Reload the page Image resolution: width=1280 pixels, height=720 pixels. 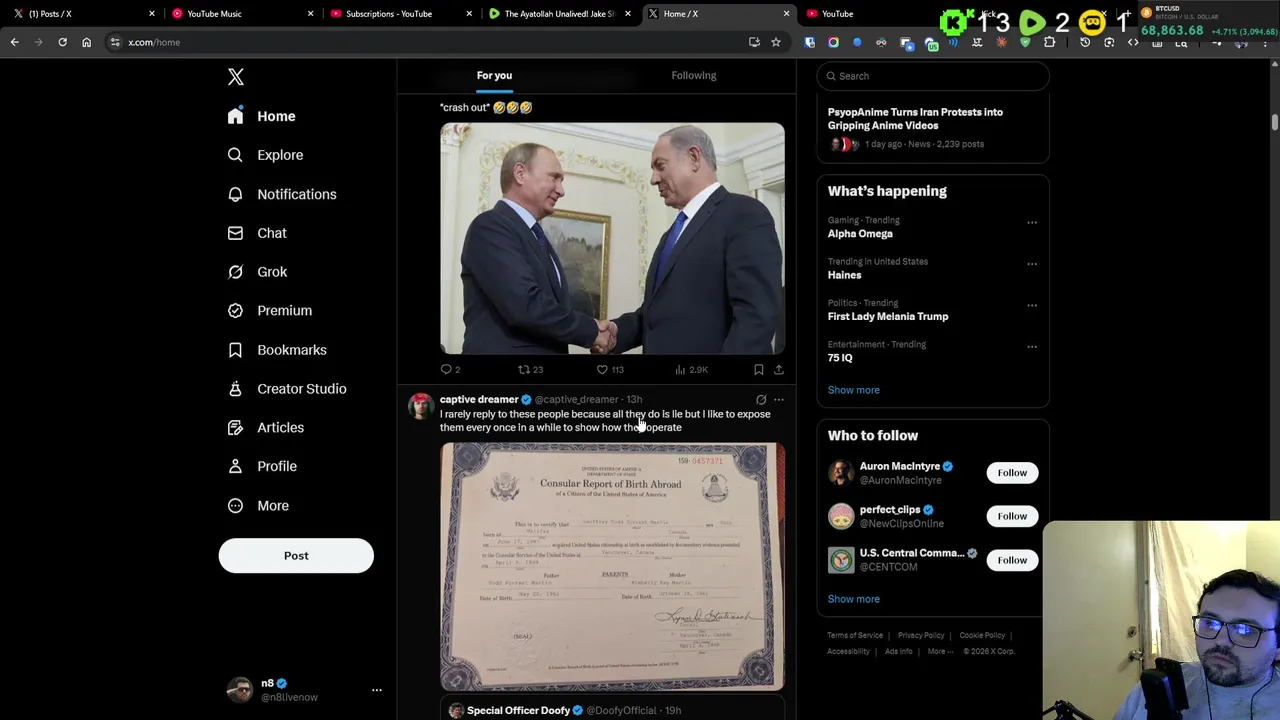[x=62, y=42]
